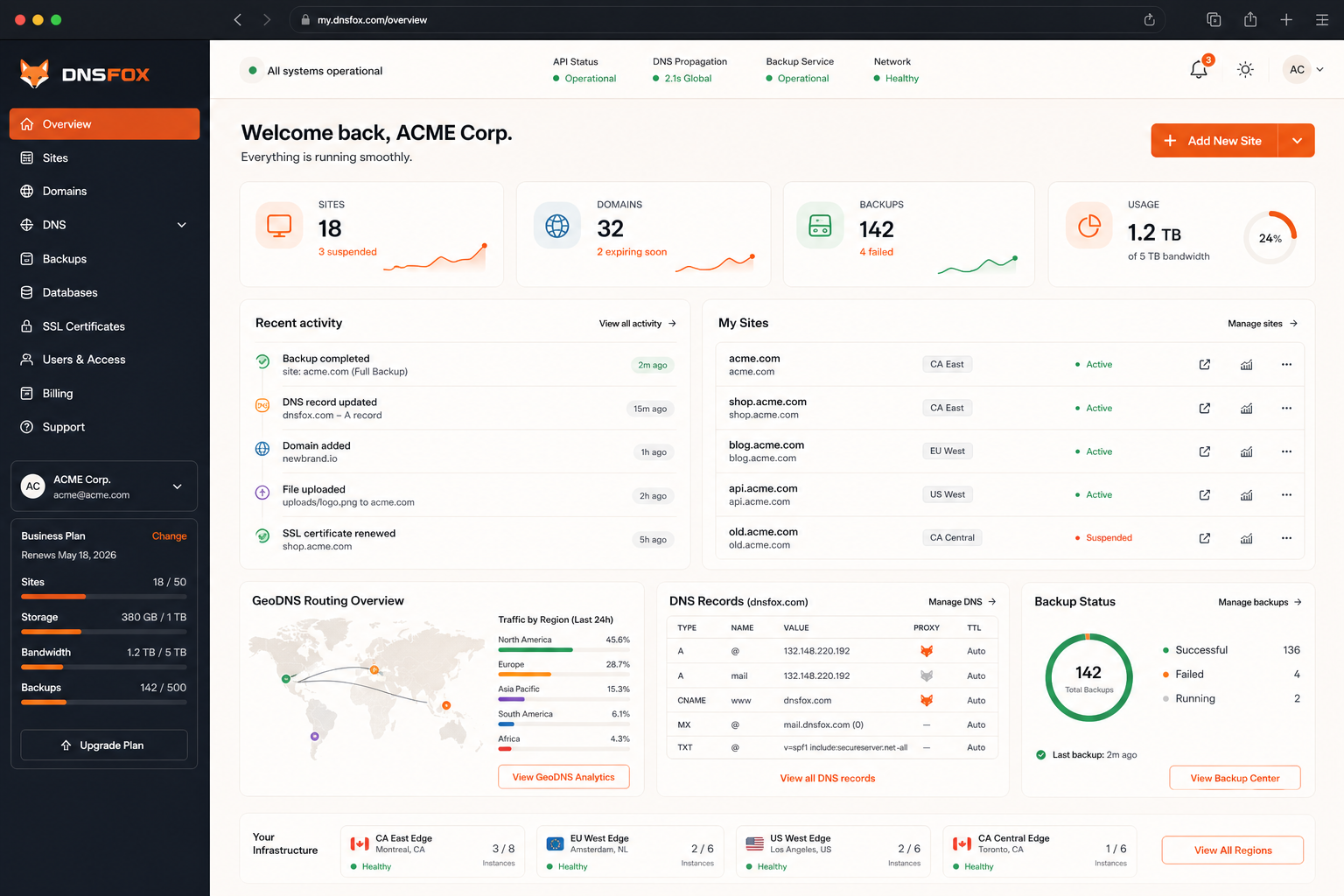Click Manage backups link
The width and height of the screenshot is (1344, 896).
coord(1260,602)
